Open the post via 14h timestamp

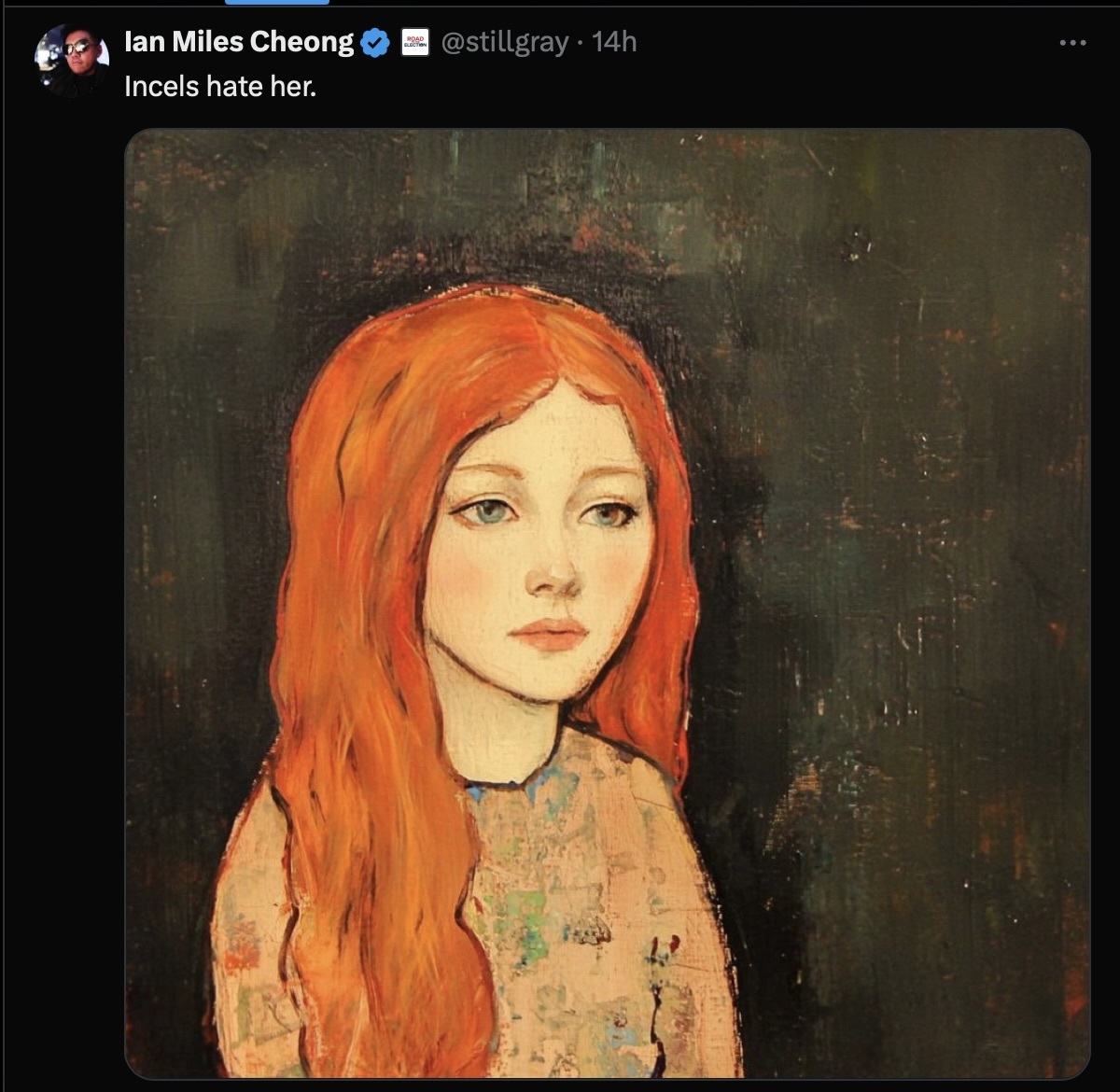tap(614, 42)
